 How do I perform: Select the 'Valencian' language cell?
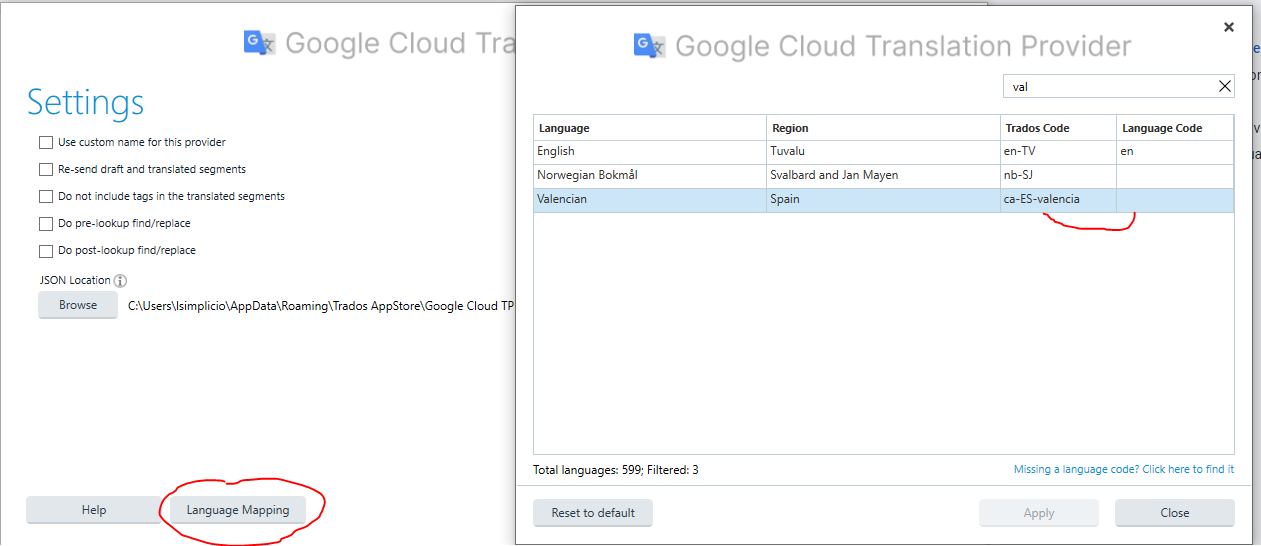(650, 200)
